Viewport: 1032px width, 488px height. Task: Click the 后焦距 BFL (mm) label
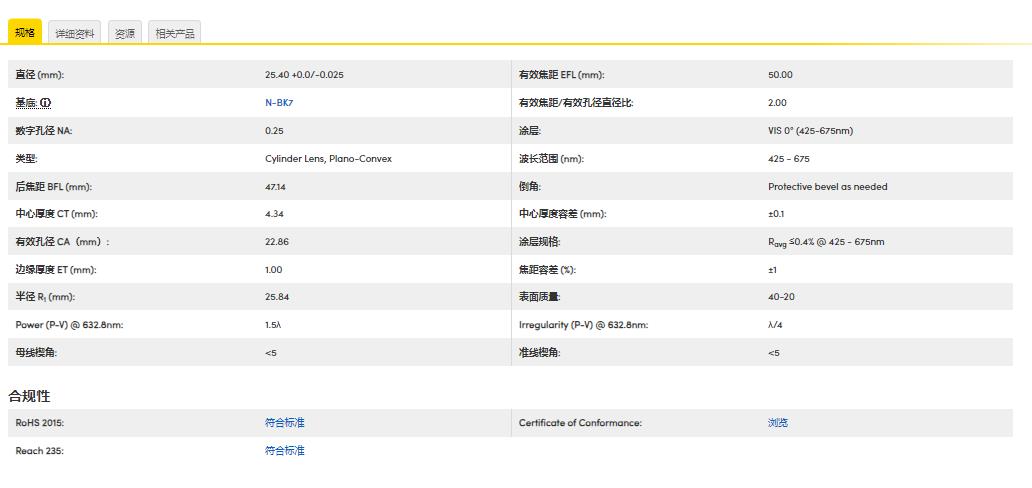click(x=53, y=186)
